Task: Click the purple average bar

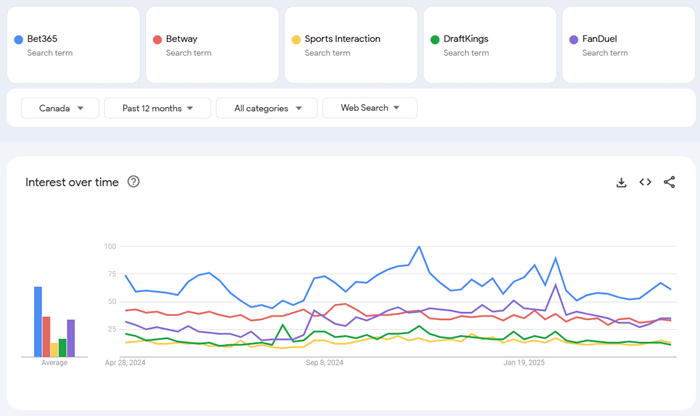Action: 71,338
